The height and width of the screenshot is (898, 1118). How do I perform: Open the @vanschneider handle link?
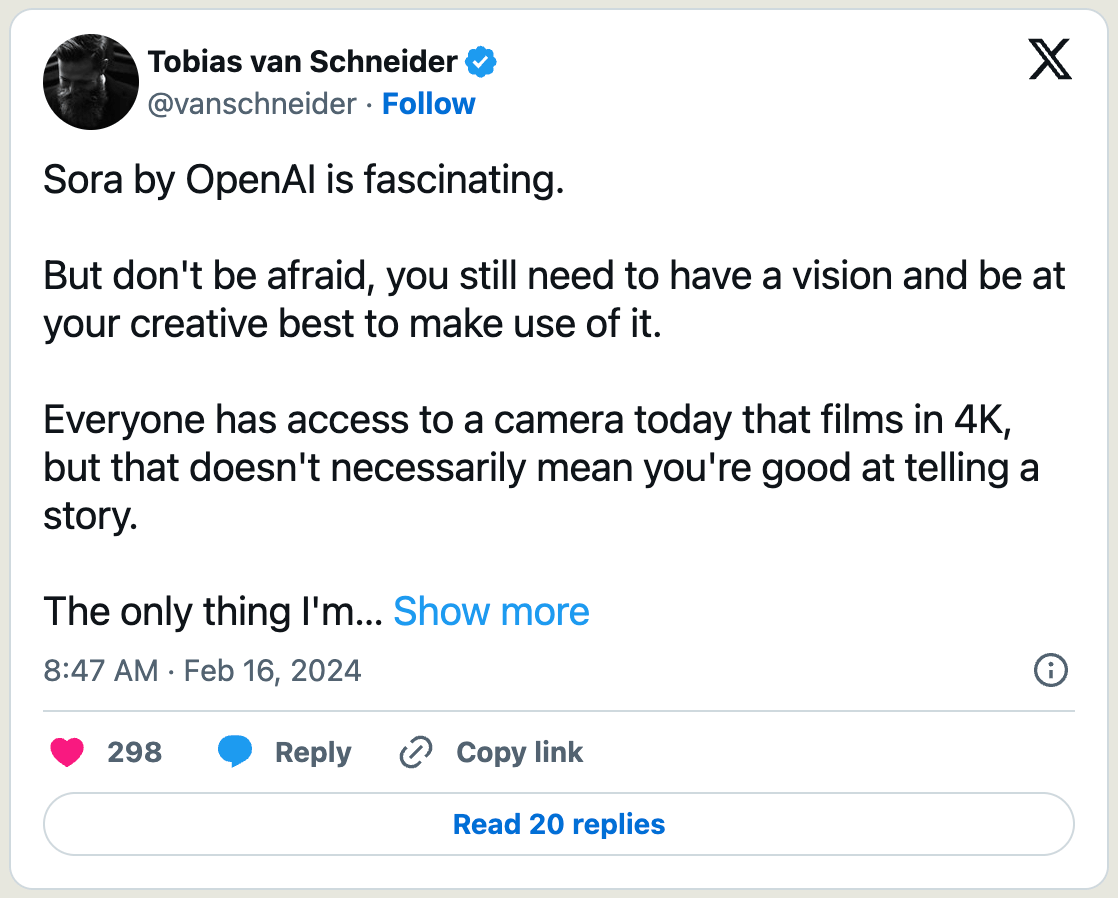coord(252,104)
